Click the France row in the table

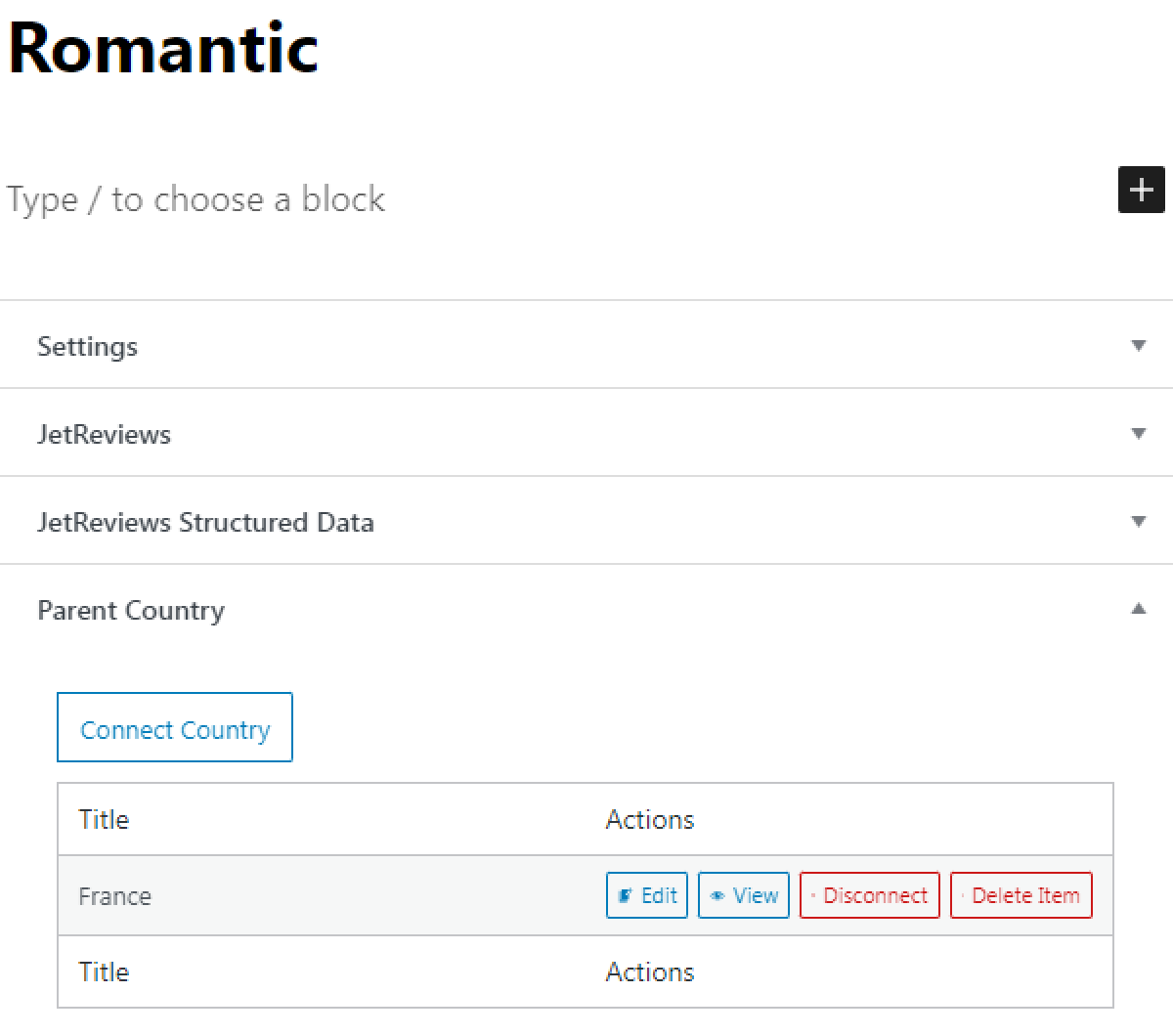pyautogui.click(x=114, y=895)
